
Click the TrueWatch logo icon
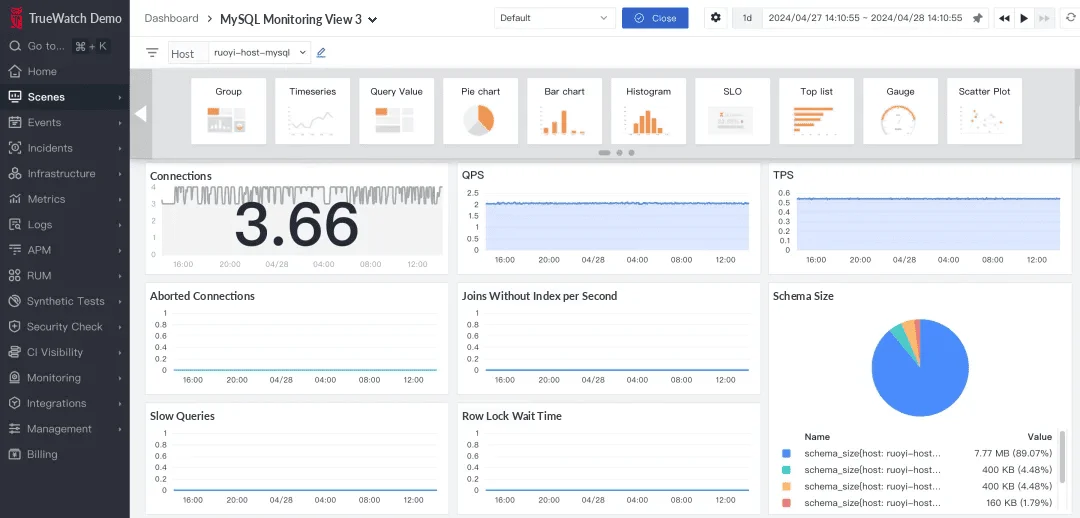click(x=15, y=19)
